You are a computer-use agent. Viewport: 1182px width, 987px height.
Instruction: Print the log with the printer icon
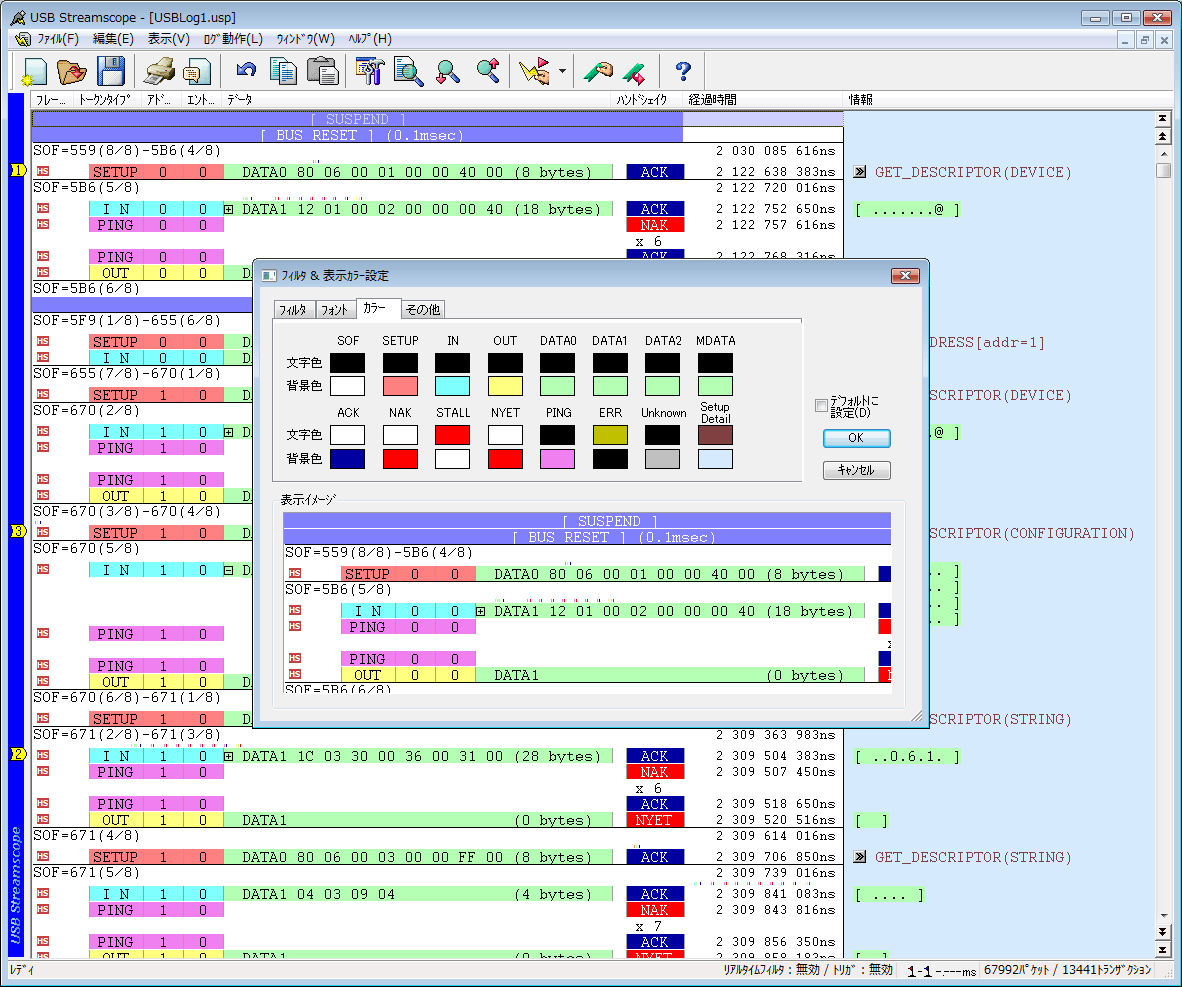[x=160, y=72]
